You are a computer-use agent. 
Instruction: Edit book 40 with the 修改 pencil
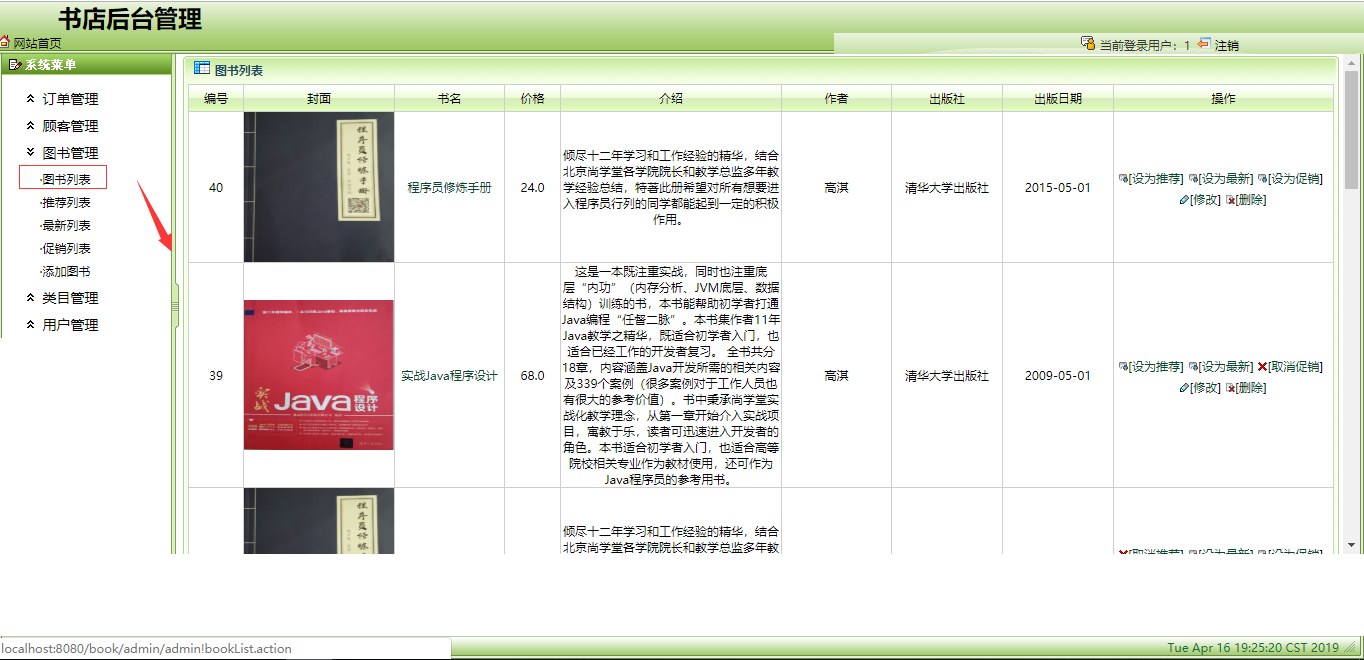point(1200,200)
